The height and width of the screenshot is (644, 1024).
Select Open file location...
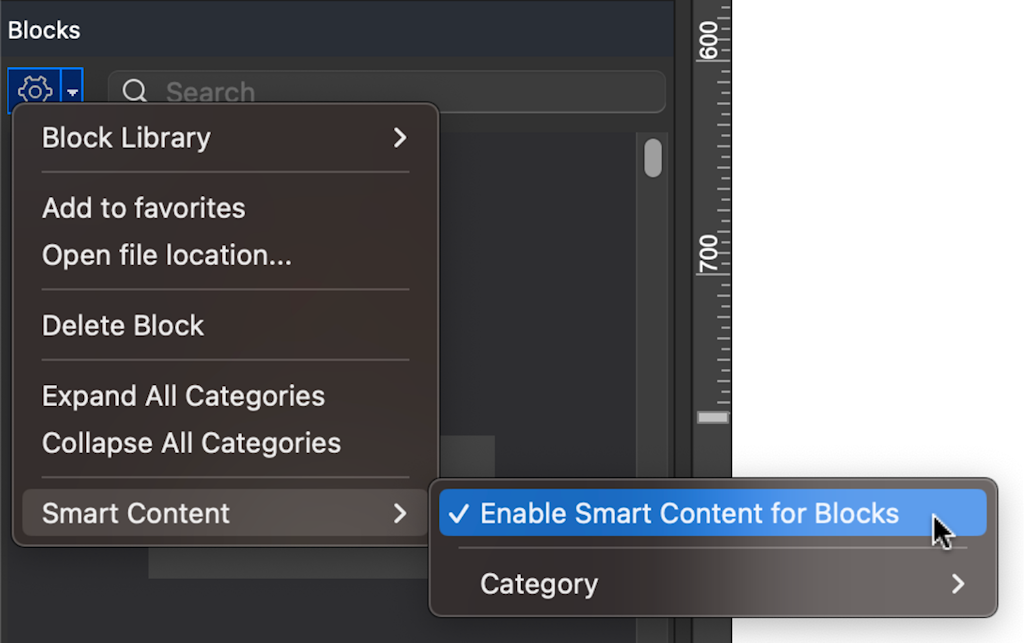tap(167, 255)
